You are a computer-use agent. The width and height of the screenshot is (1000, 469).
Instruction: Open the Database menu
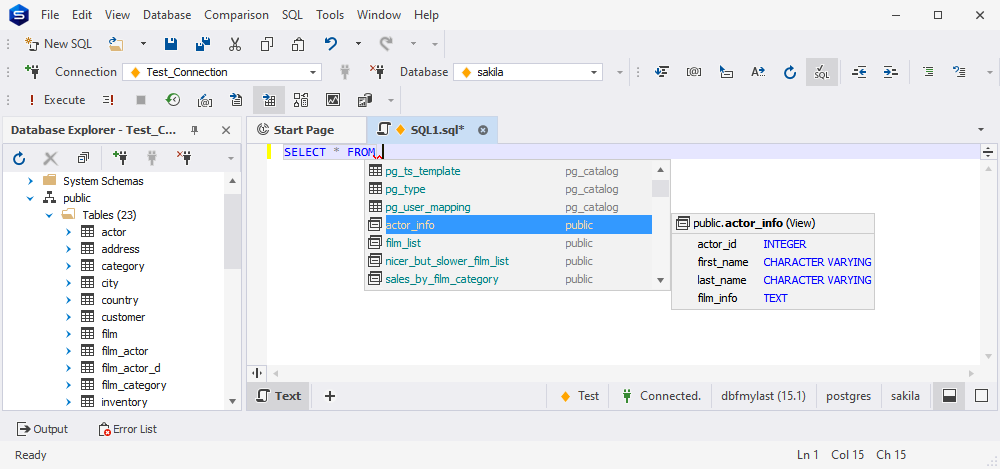[x=166, y=15]
